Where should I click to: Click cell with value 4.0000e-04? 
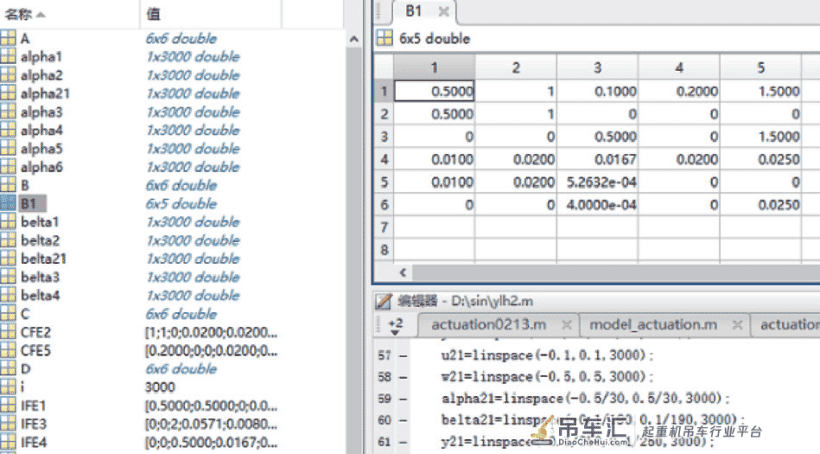(x=597, y=205)
